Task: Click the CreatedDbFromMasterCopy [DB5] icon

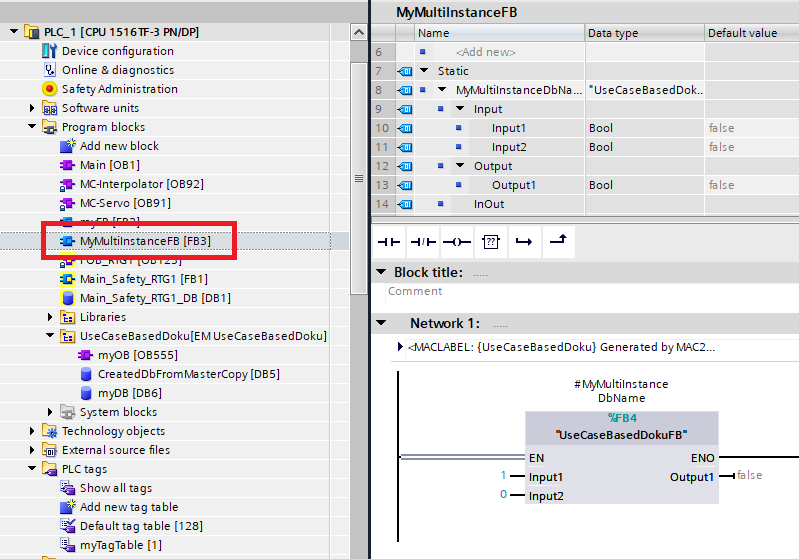Action: pos(86,374)
